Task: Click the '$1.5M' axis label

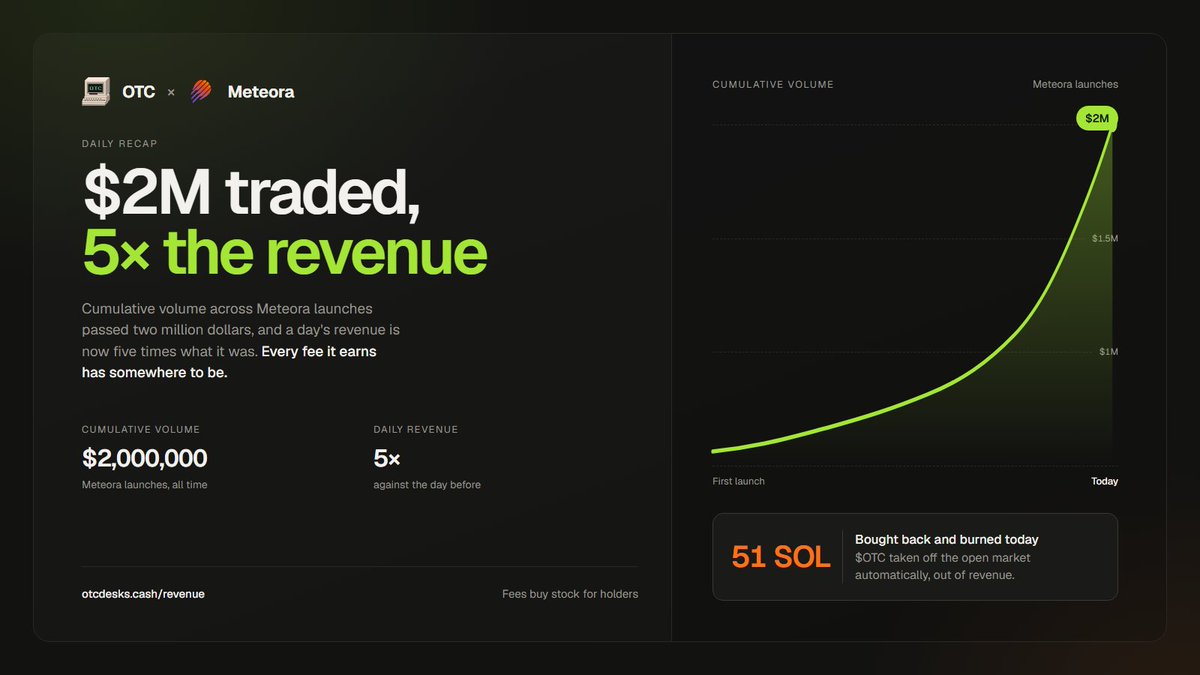Action: point(1105,239)
